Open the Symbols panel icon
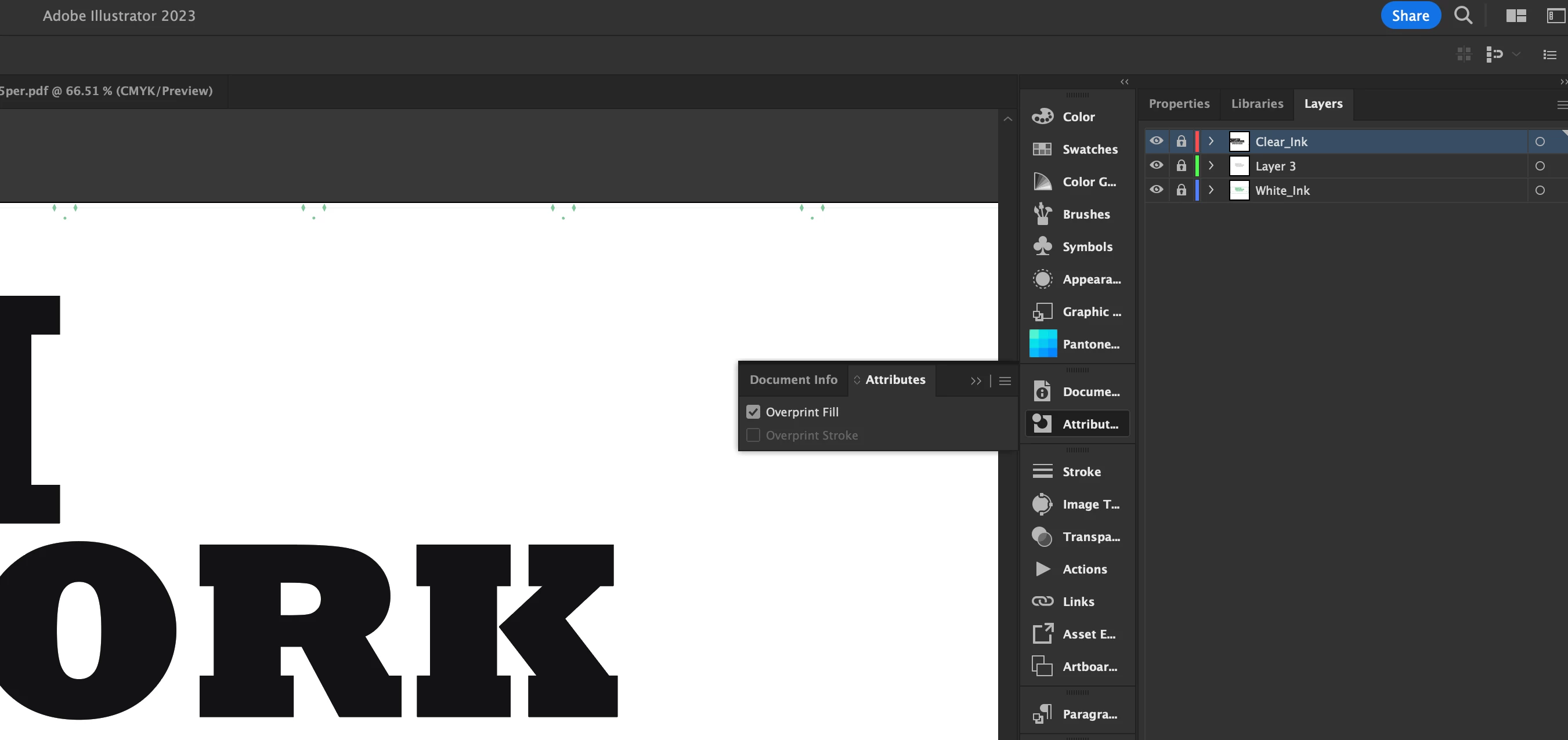 [x=1042, y=246]
